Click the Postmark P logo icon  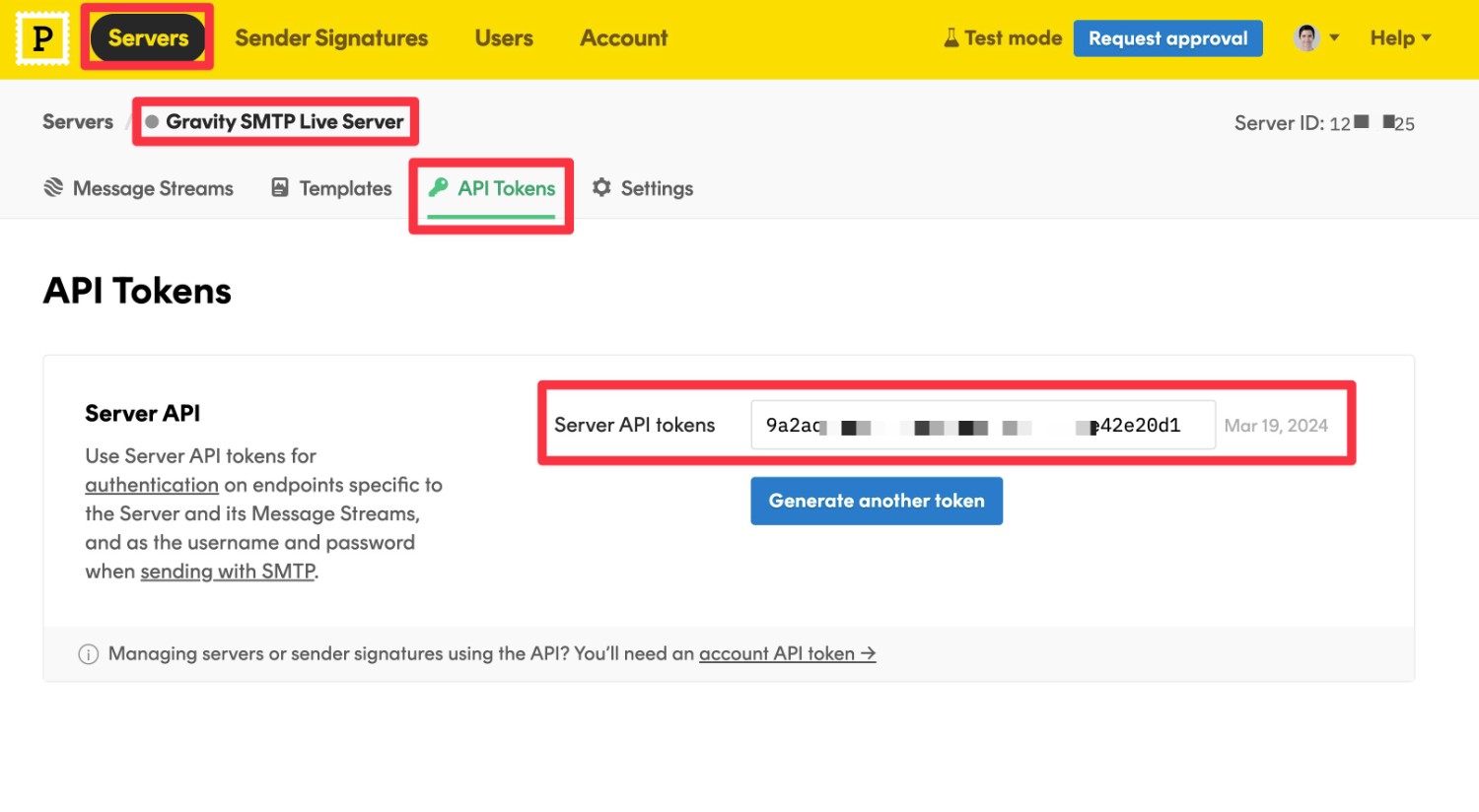point(42,38)
